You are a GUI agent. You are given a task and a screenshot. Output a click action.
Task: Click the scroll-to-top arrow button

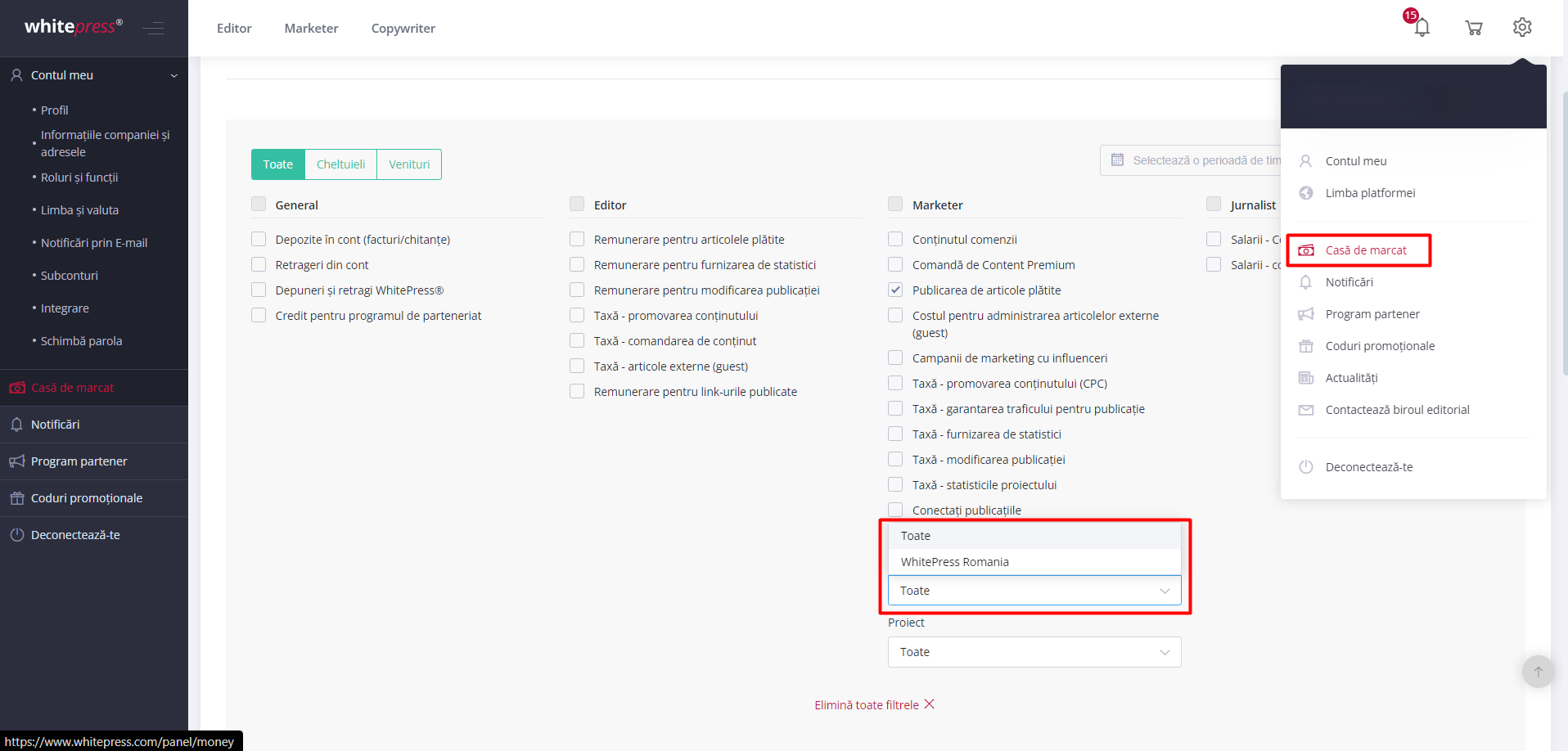[x=1538, y=672]
